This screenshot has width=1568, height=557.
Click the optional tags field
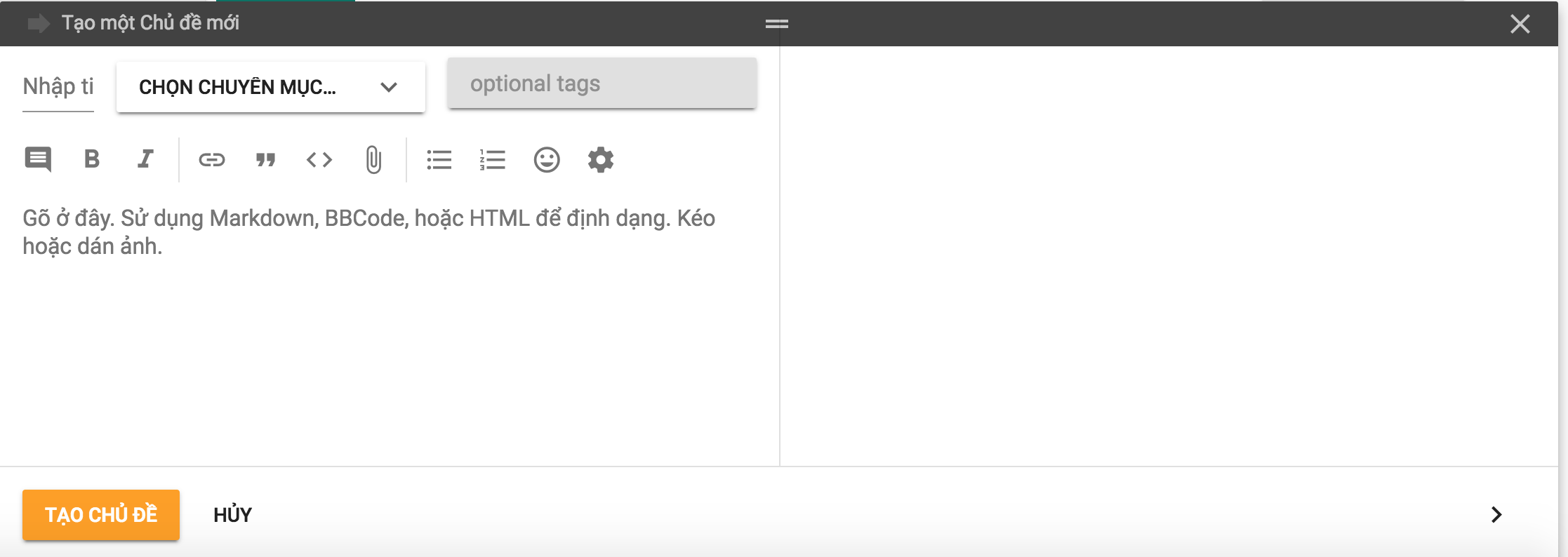[602, 84]
